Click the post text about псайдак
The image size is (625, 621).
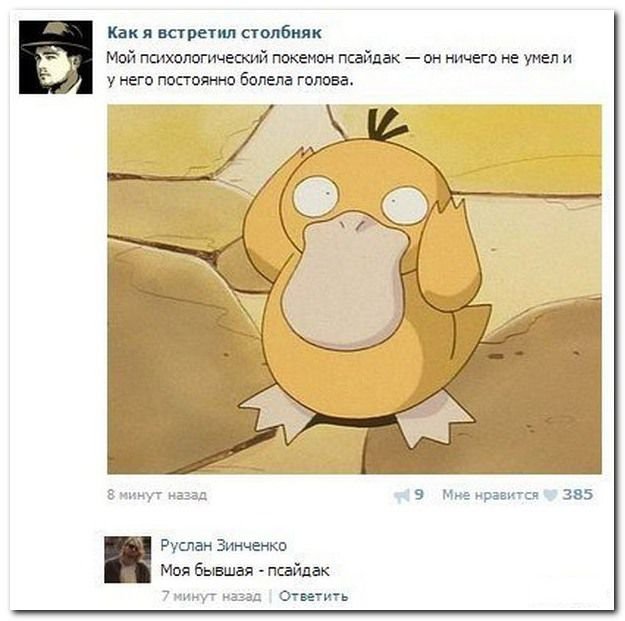(339, 69)
